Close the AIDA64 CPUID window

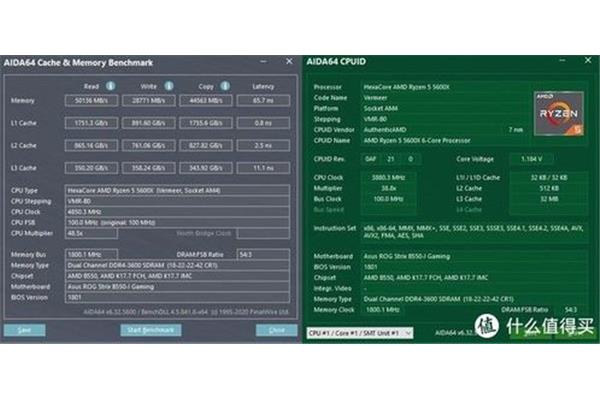588,60
